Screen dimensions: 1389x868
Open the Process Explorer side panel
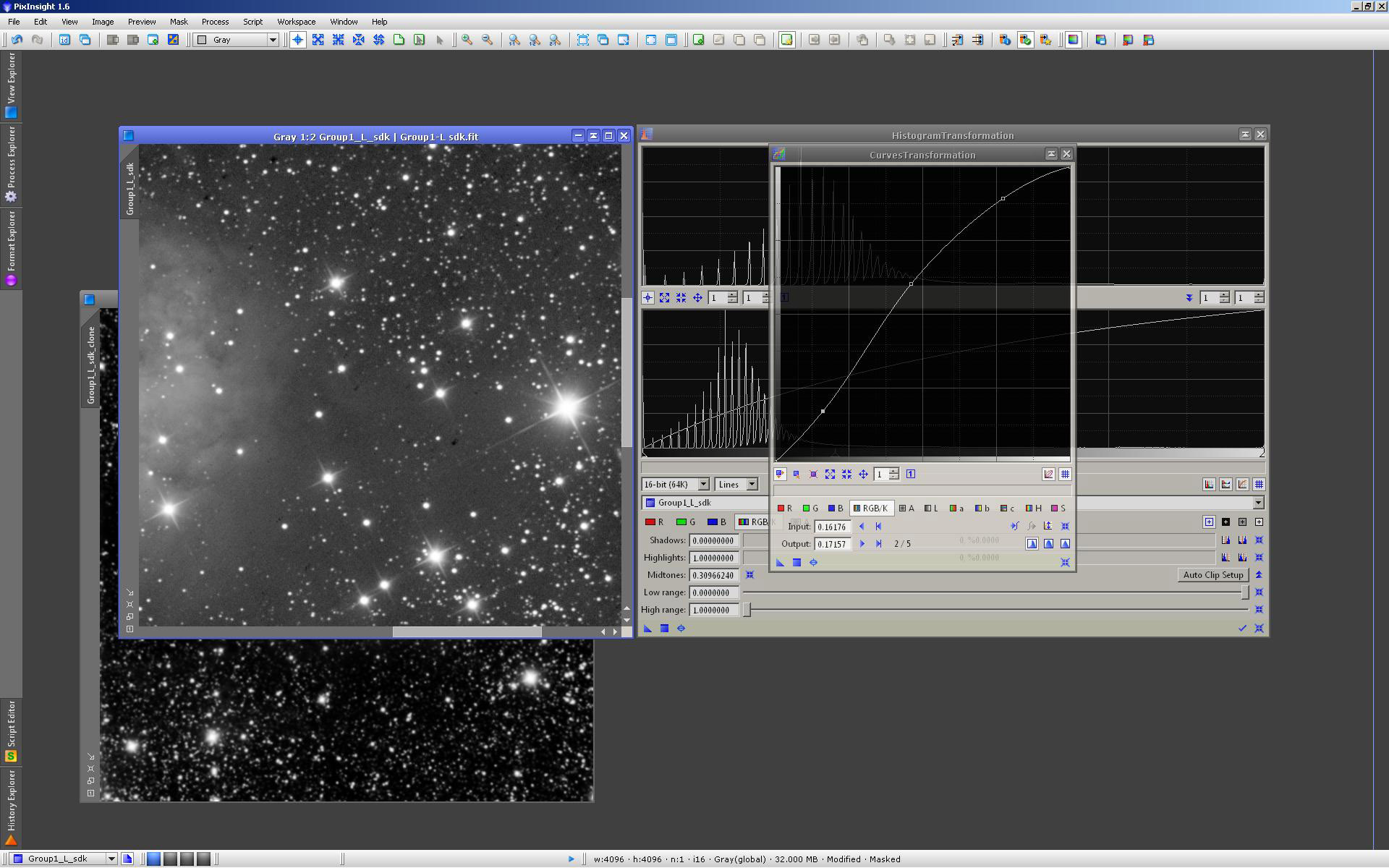pyautogui.click(x=11, y=164)
